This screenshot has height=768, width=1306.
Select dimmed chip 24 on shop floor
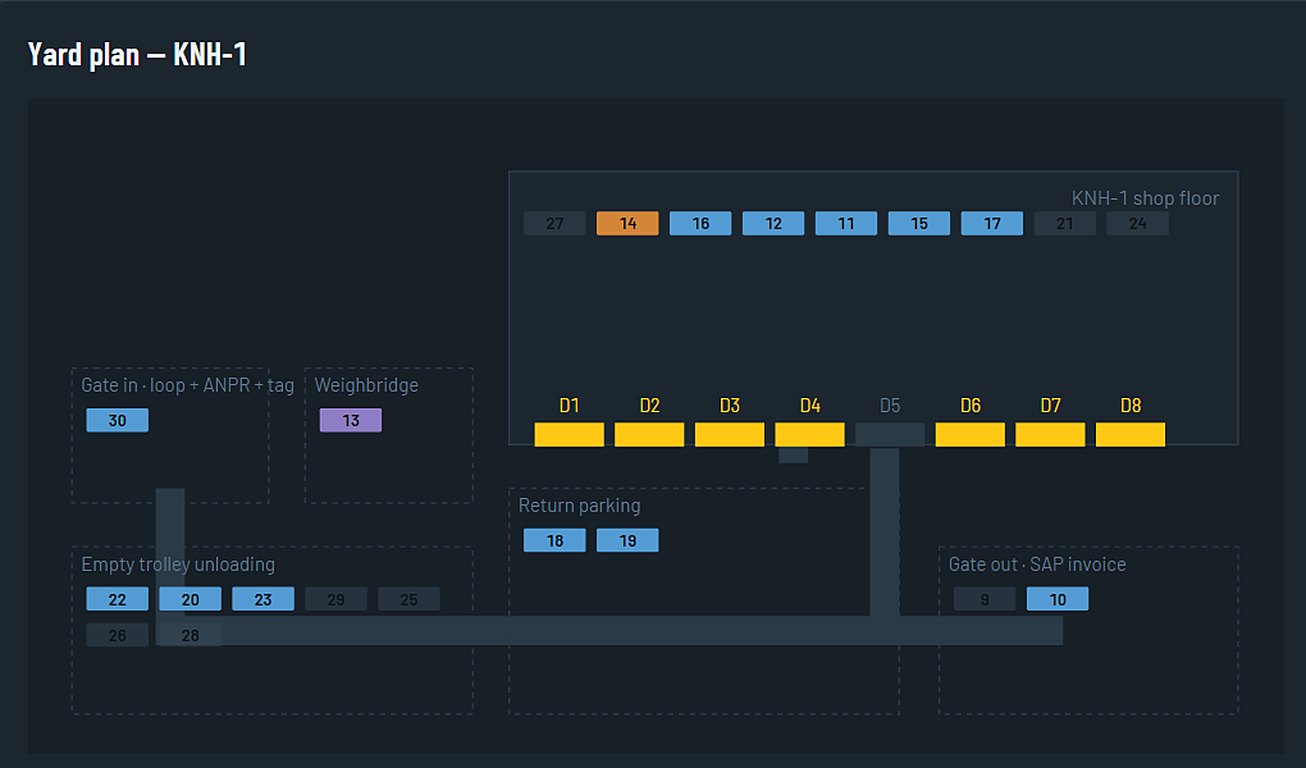pos(1139,223)
